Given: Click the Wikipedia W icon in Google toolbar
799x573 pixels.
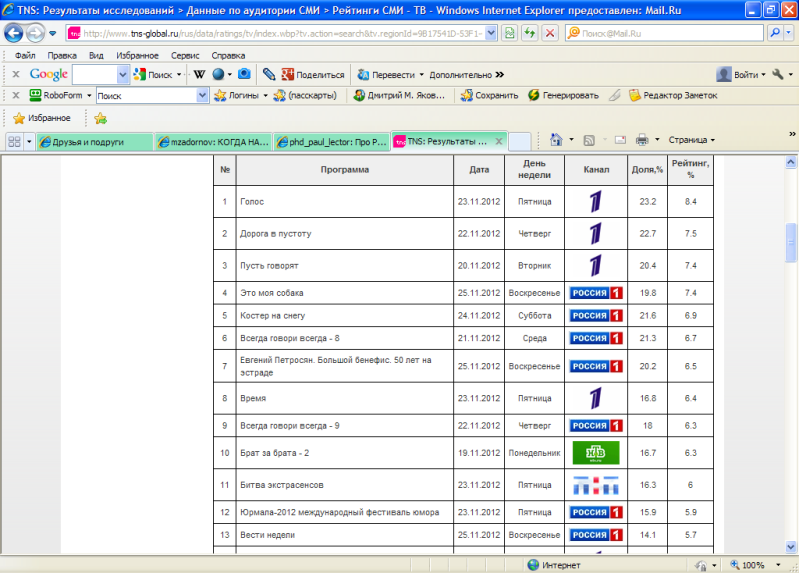Looking at the screenshot, I should tap(199, 74).
